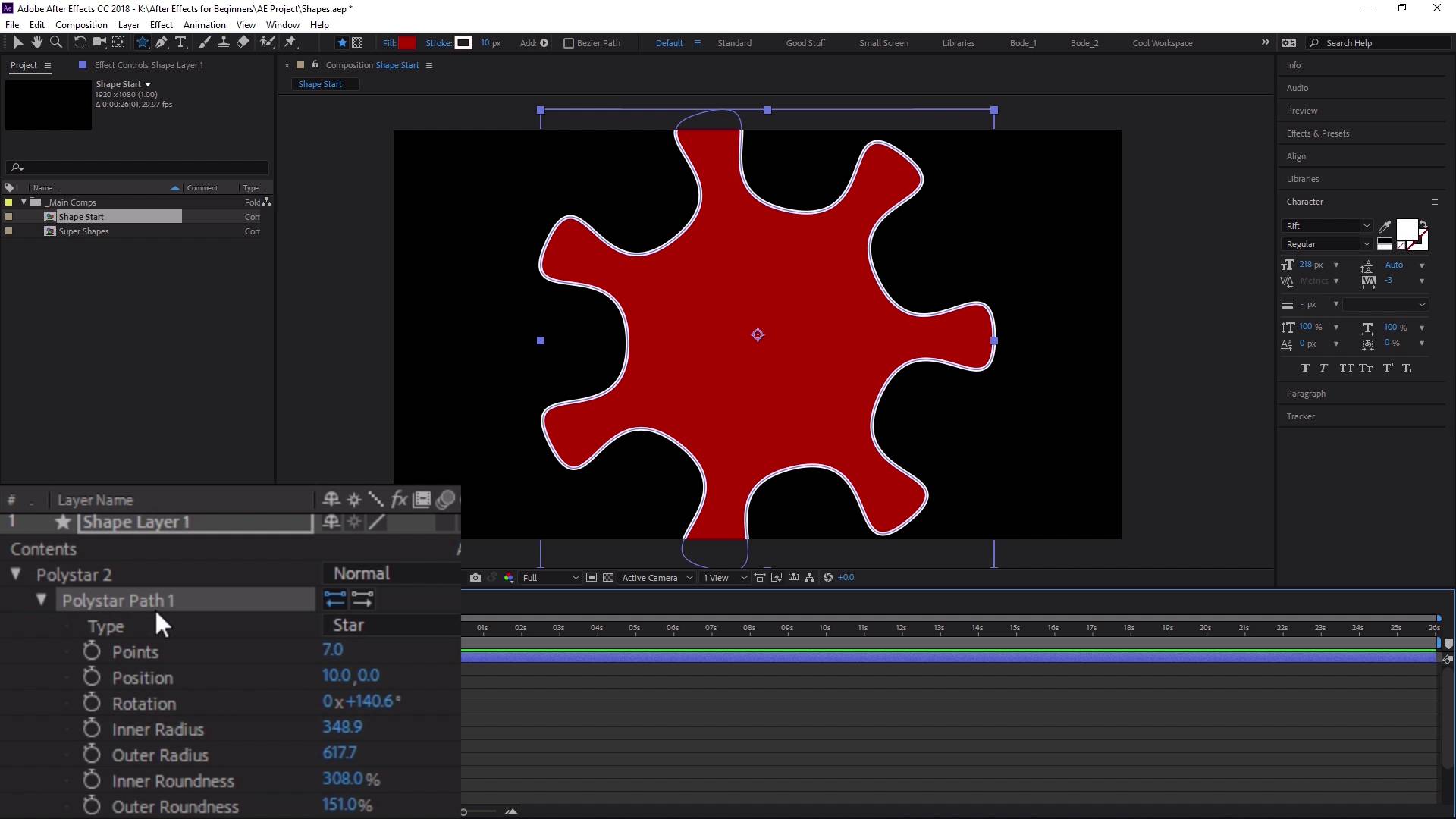Expand the Polystar 2 group
This screenshot has height=819, width=1456.
tap(17, 574)
